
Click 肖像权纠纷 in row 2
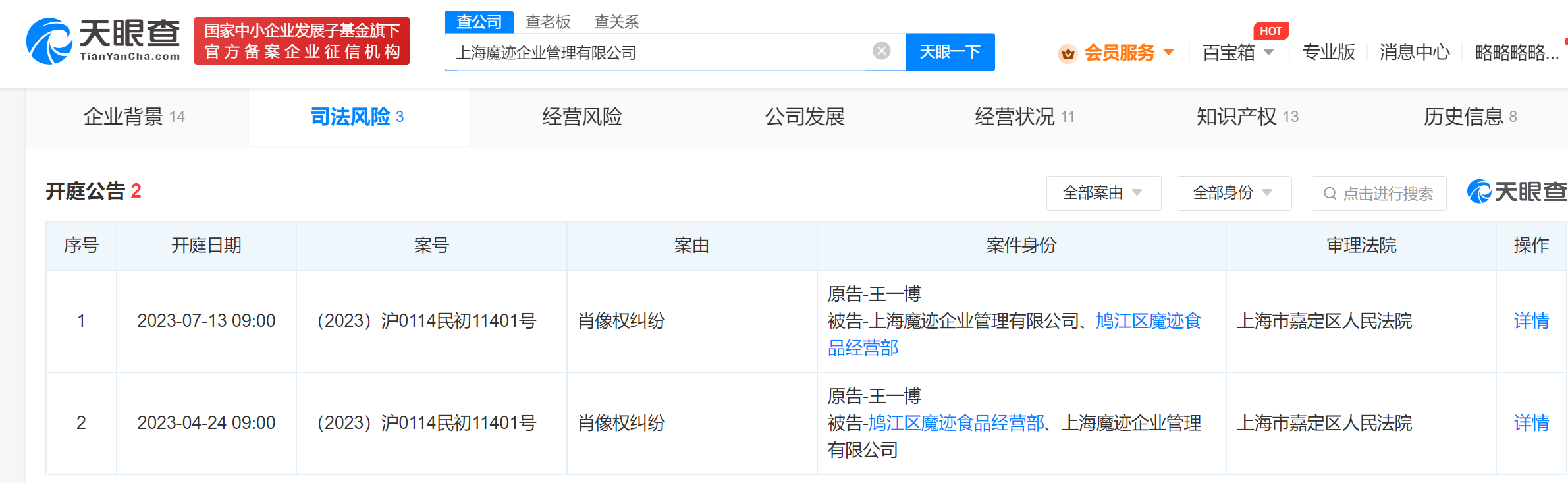(621, 423)
